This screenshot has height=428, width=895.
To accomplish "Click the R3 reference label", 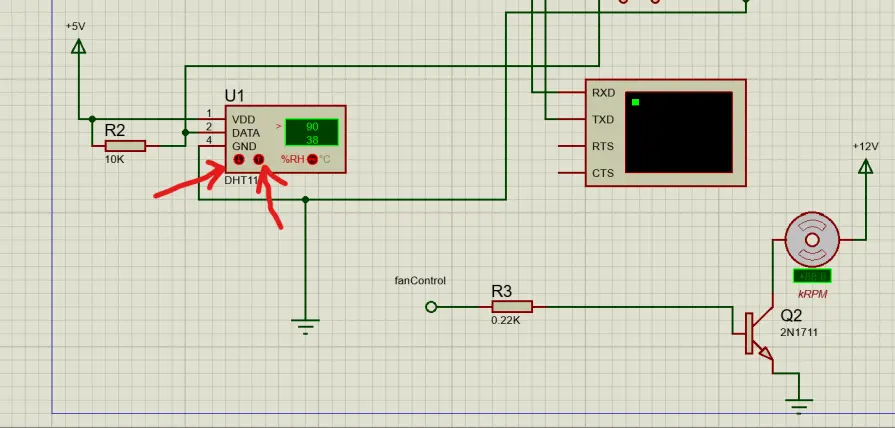I will click(502, 292).
